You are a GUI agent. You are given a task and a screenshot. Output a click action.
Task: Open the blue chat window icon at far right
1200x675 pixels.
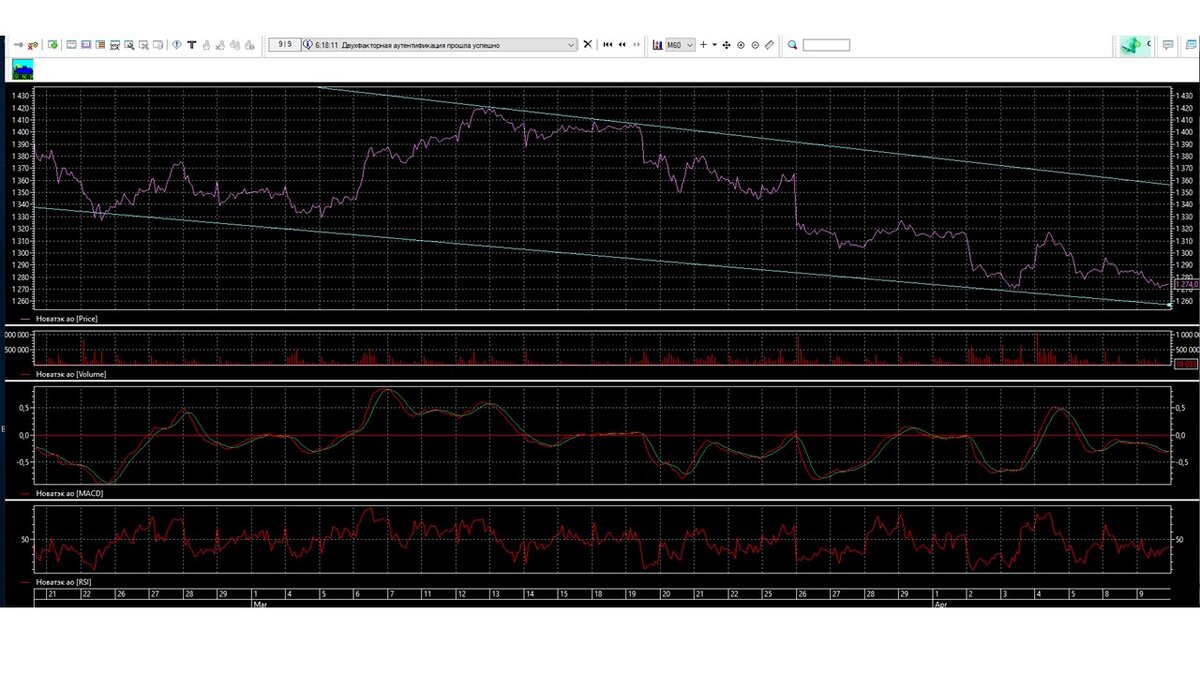point(1191,45)
